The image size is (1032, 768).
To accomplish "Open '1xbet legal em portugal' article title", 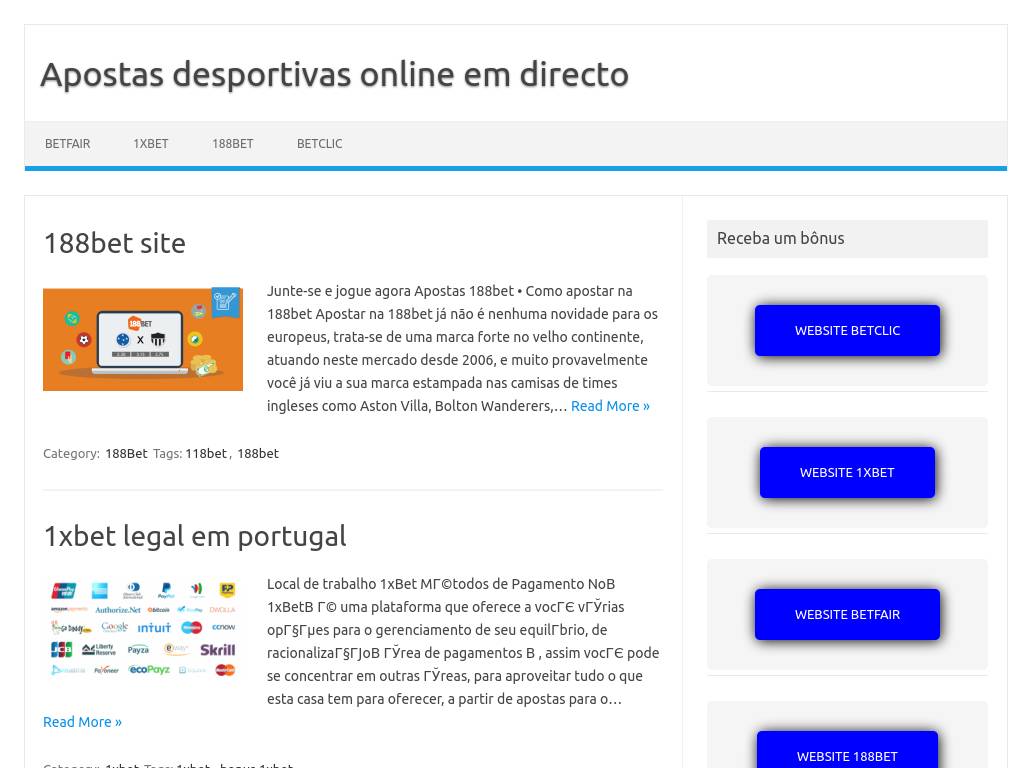I will click(x=194, y=536).
